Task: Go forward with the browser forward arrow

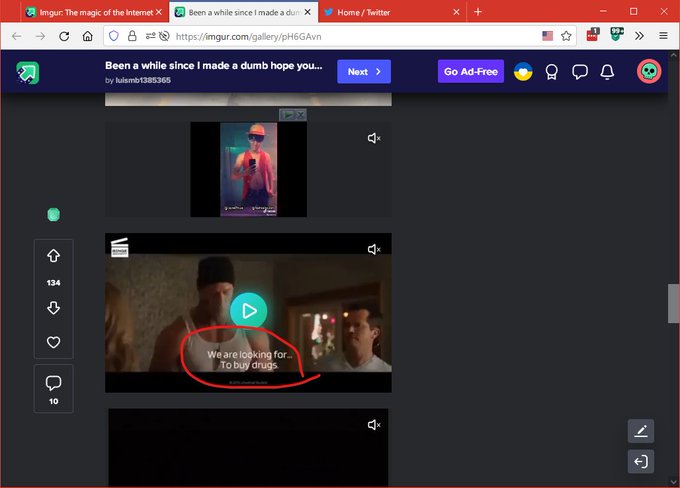Action: 40,36
